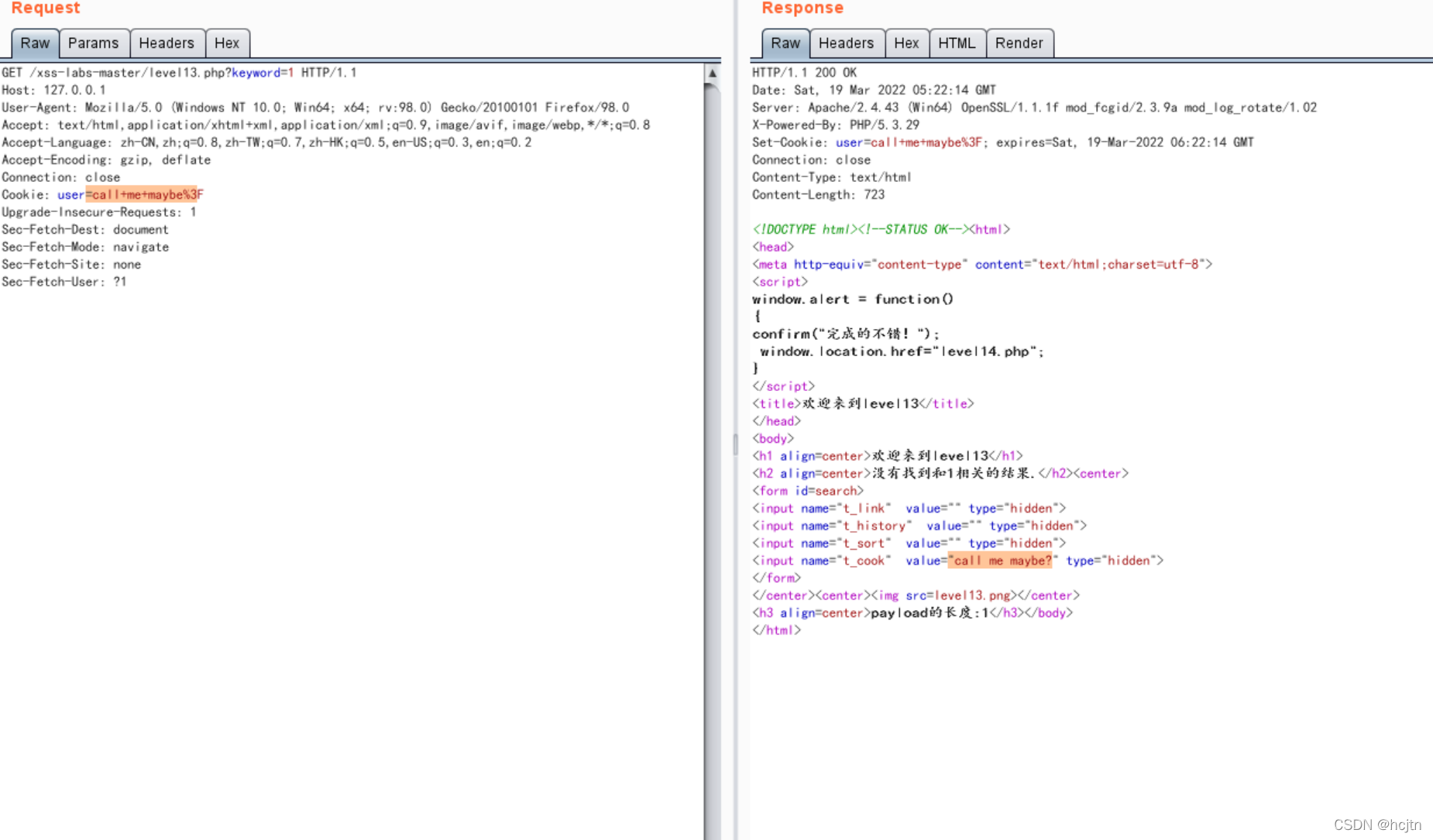
Task: Click the DOCTYPE html STATUS OK line
Action: [881, 229]
